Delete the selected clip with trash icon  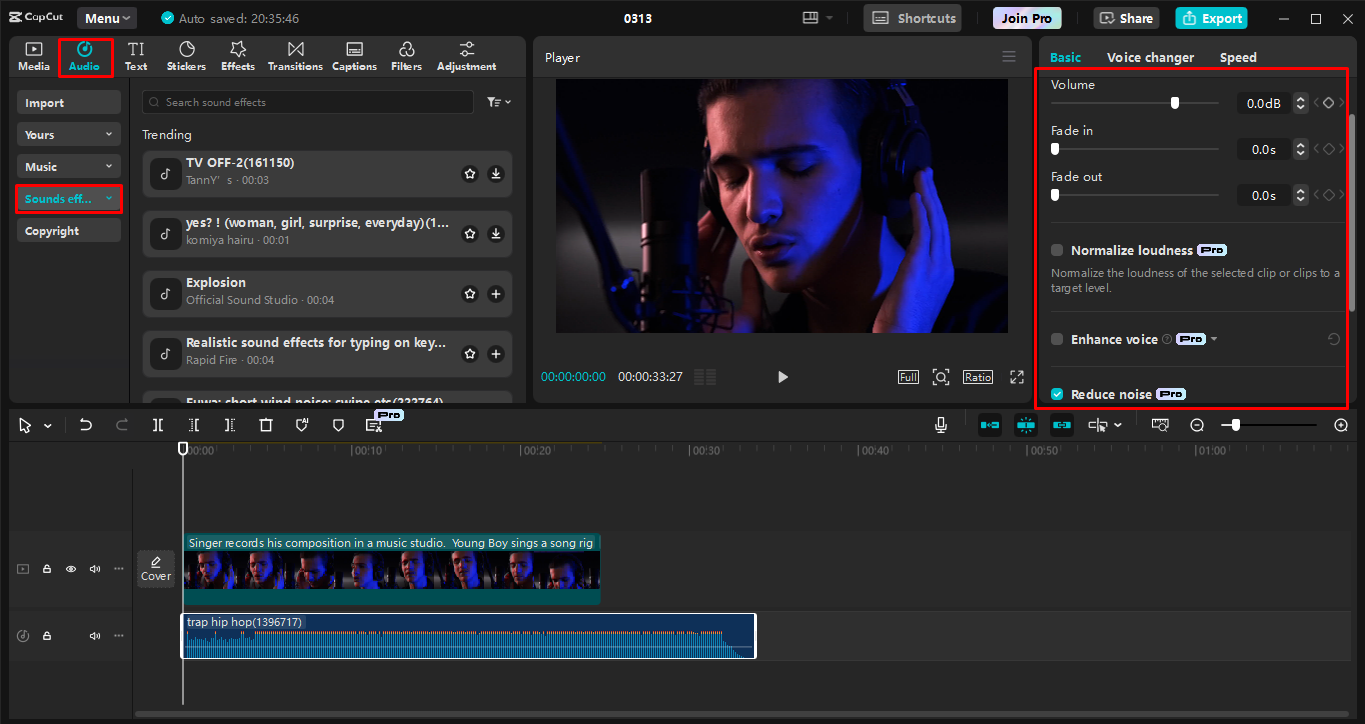point(266,425)
